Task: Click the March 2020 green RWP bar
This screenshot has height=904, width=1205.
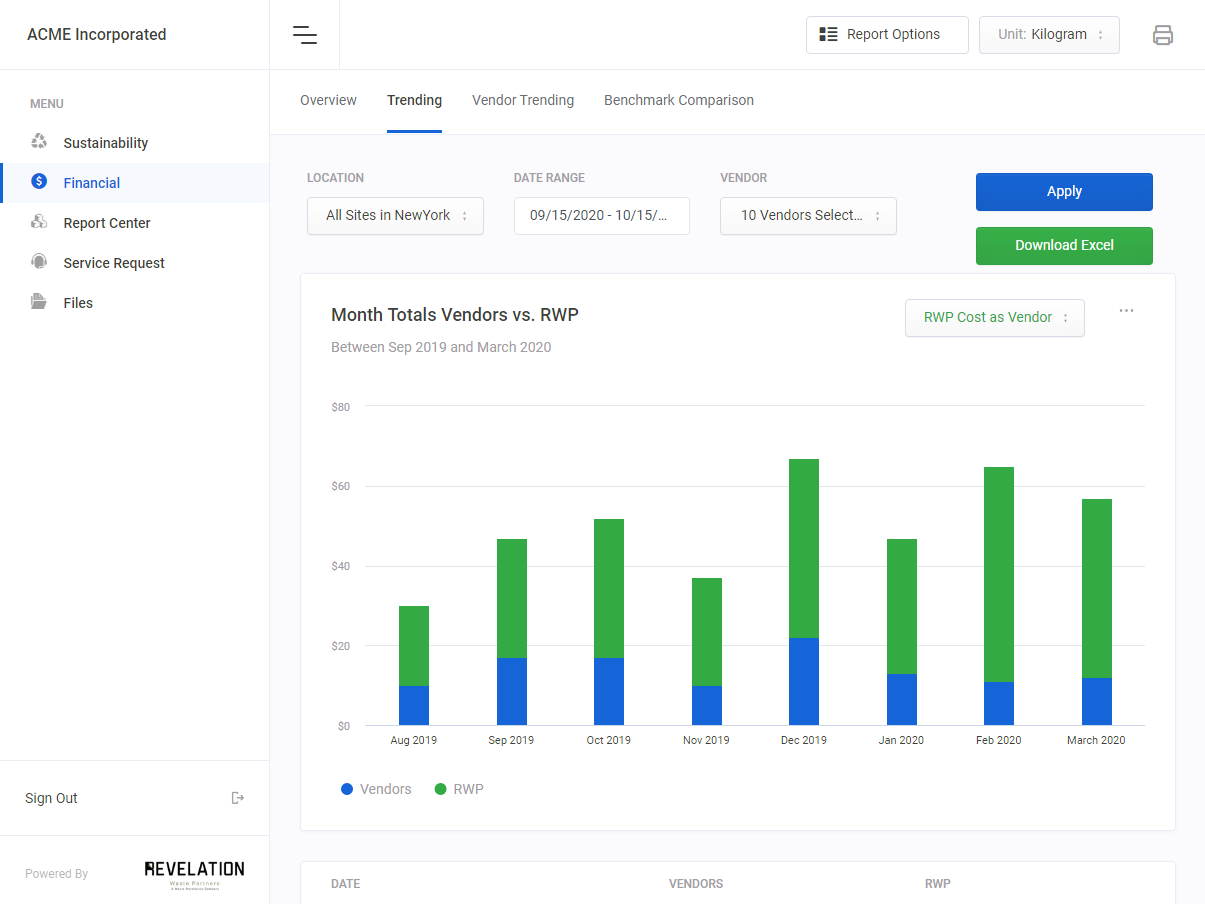Action: (1097, 588)
